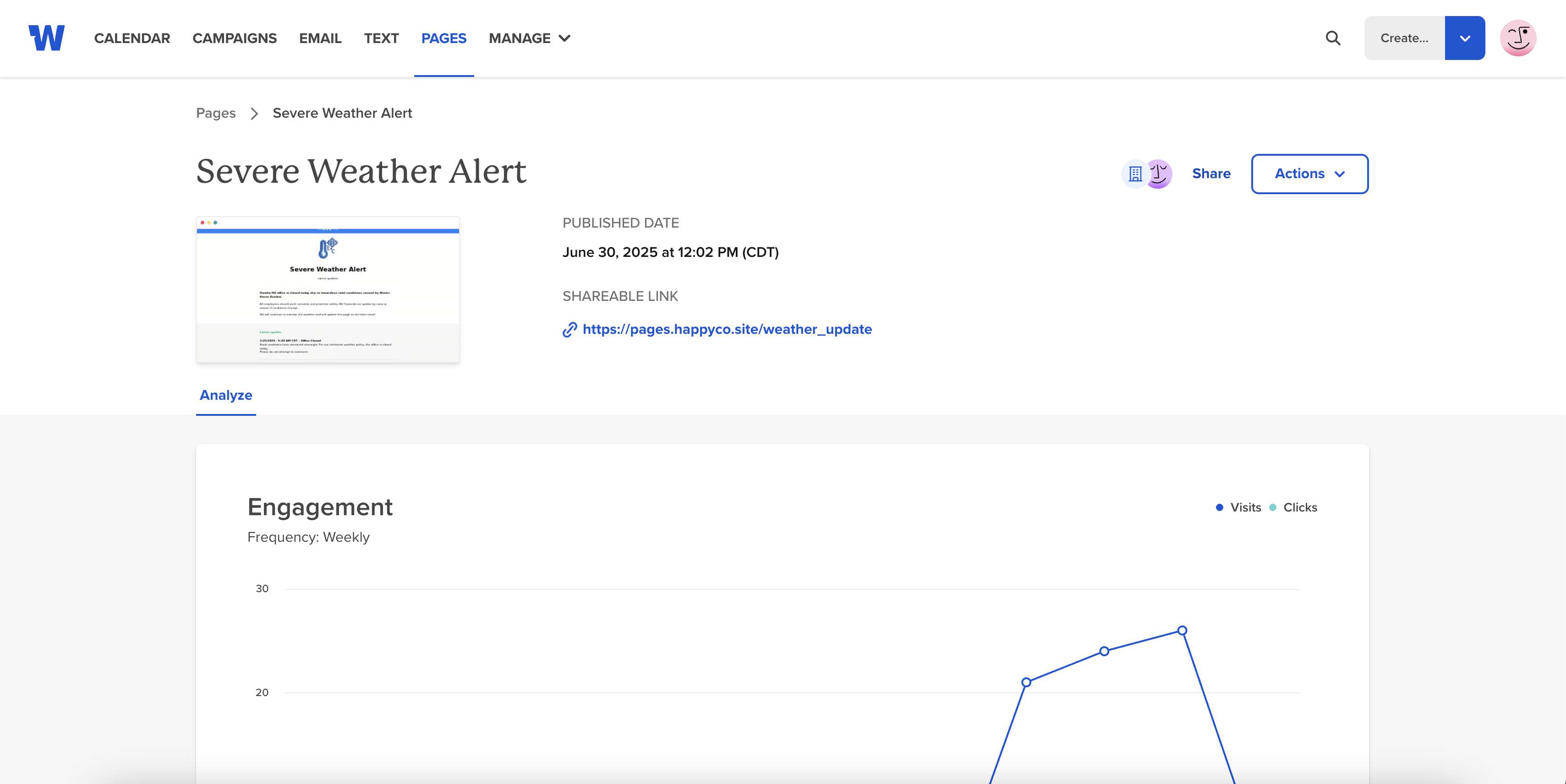Click the purple collaborator face avatar
This screenshot has width=1566, height=784.
coord(1160,174)
